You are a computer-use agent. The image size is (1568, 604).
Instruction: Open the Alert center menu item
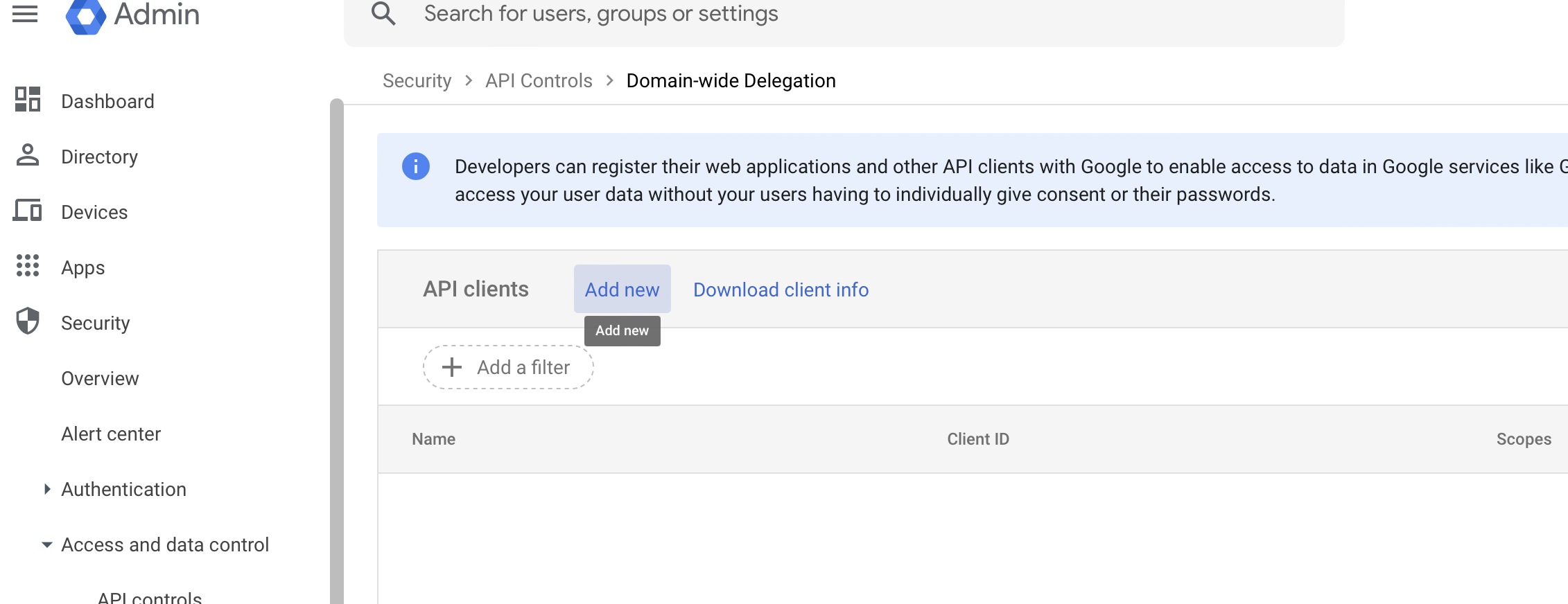tap(111, 434)
